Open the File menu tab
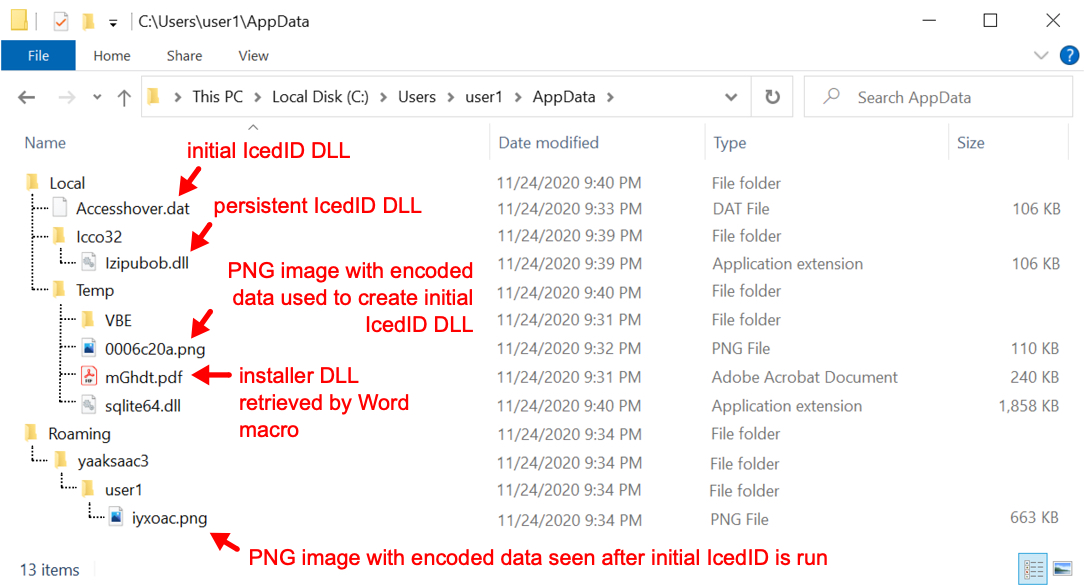The image size is (1085, 586). [x=38, y=55]
